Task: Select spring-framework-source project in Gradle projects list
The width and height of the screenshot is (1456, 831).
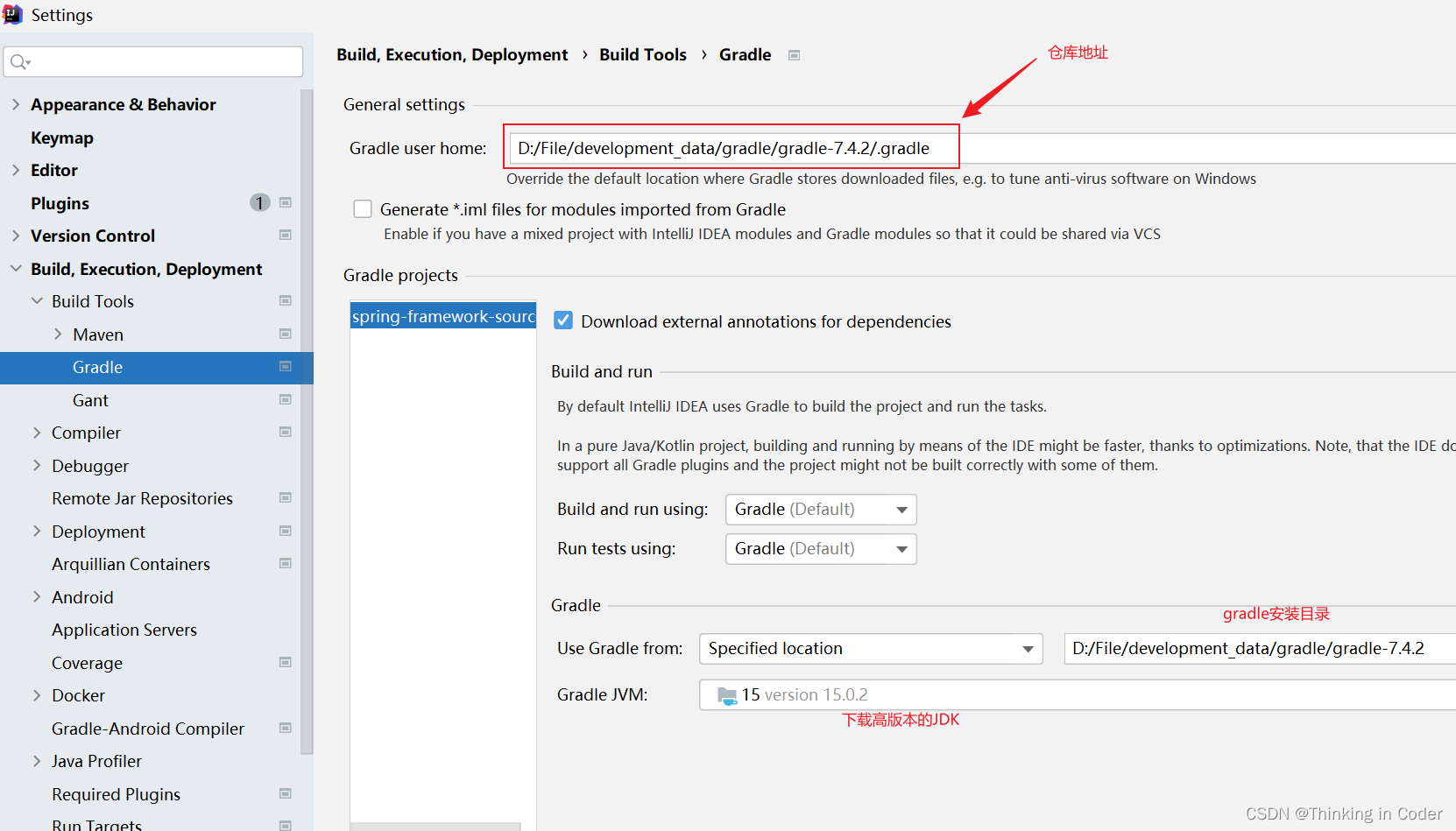Action: click(x=443, y=316)
